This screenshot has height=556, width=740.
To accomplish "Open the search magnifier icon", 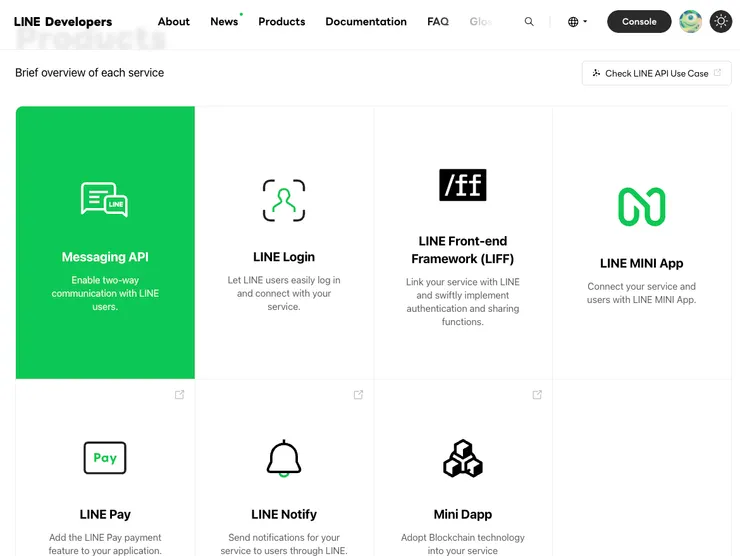I will click(x=529, y=22).
